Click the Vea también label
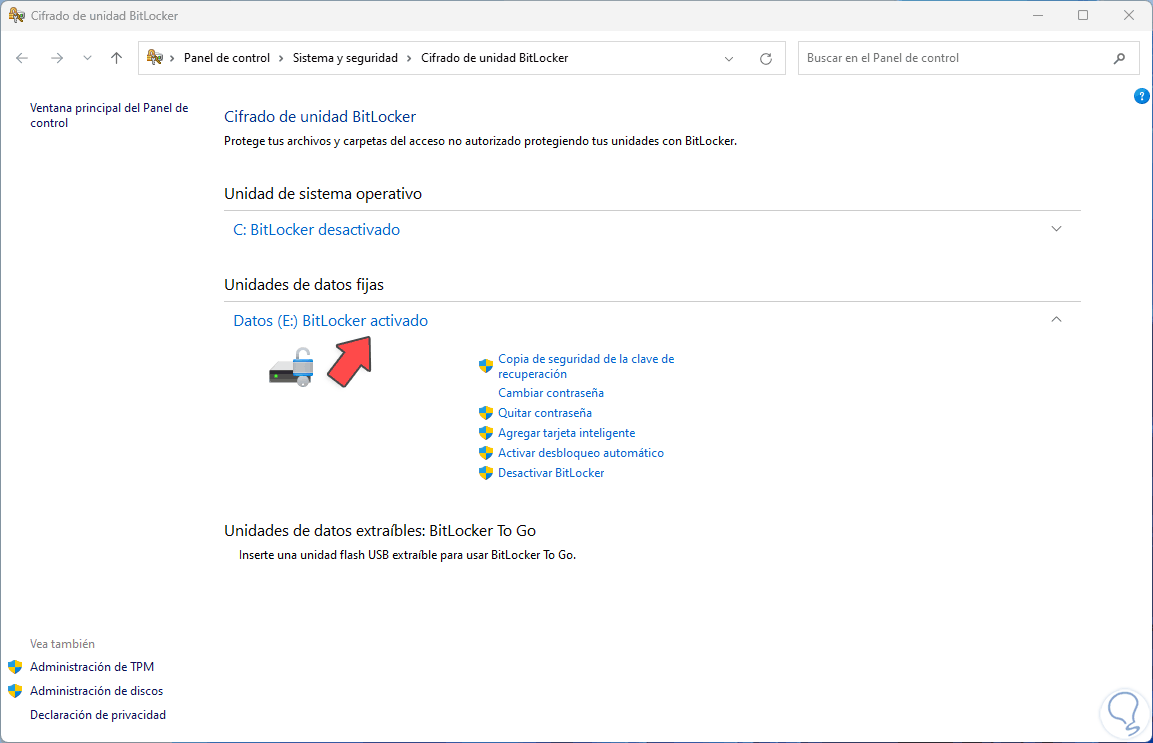This screenshot has width=1153, height=743. click(x=63, y=644)
